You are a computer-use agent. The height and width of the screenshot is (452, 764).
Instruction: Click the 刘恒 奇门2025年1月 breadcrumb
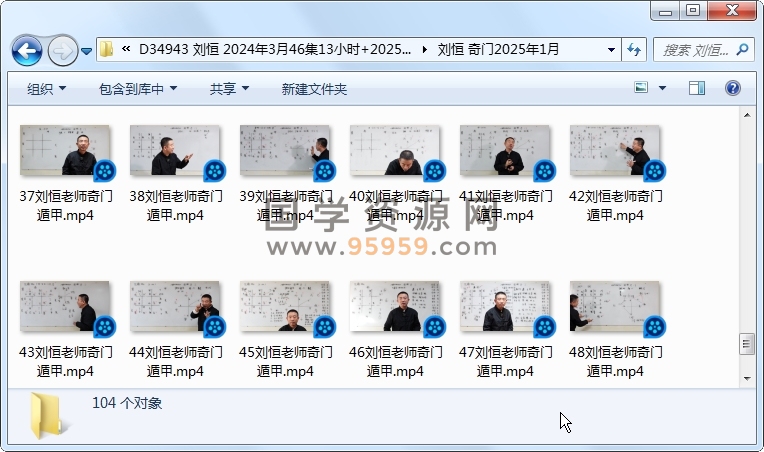click(x=498, y=49)
